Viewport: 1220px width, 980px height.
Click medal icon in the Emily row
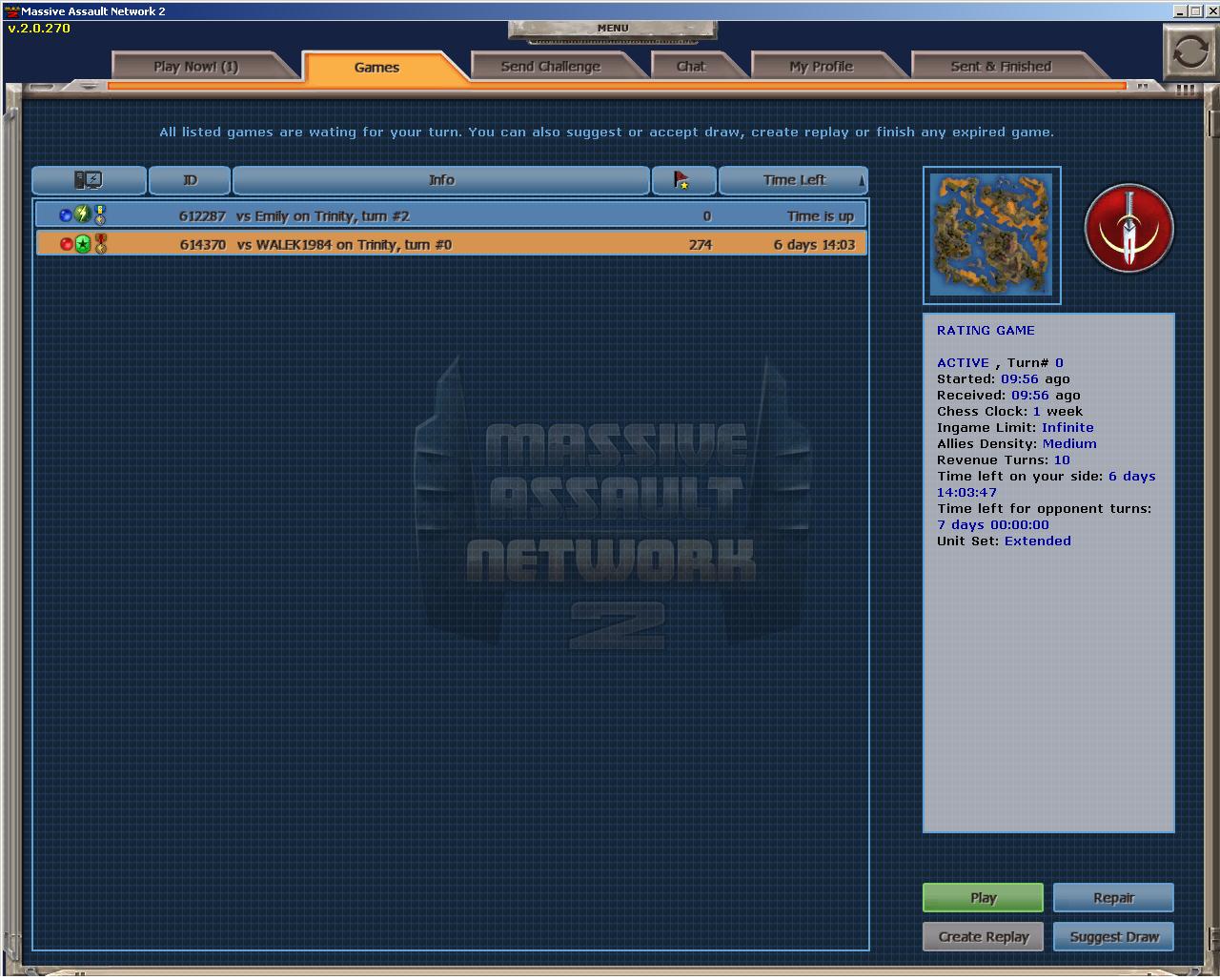100,215
